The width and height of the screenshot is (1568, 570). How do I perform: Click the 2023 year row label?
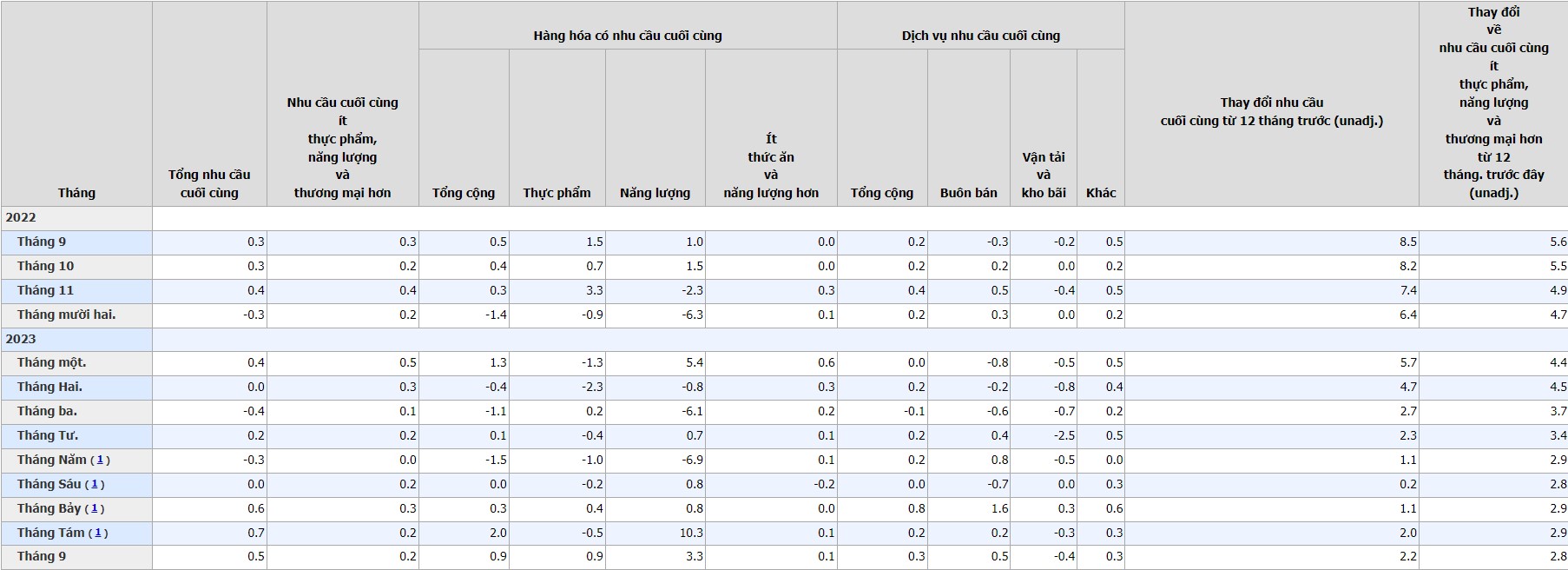click(x=22, y=339)
